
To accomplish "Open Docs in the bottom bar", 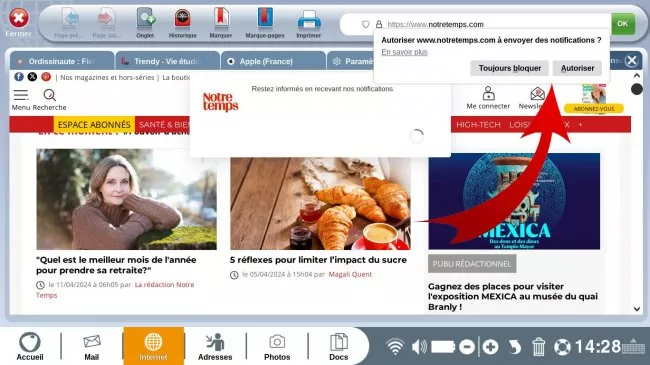I will pyautogui.click(x=339, y=346).
